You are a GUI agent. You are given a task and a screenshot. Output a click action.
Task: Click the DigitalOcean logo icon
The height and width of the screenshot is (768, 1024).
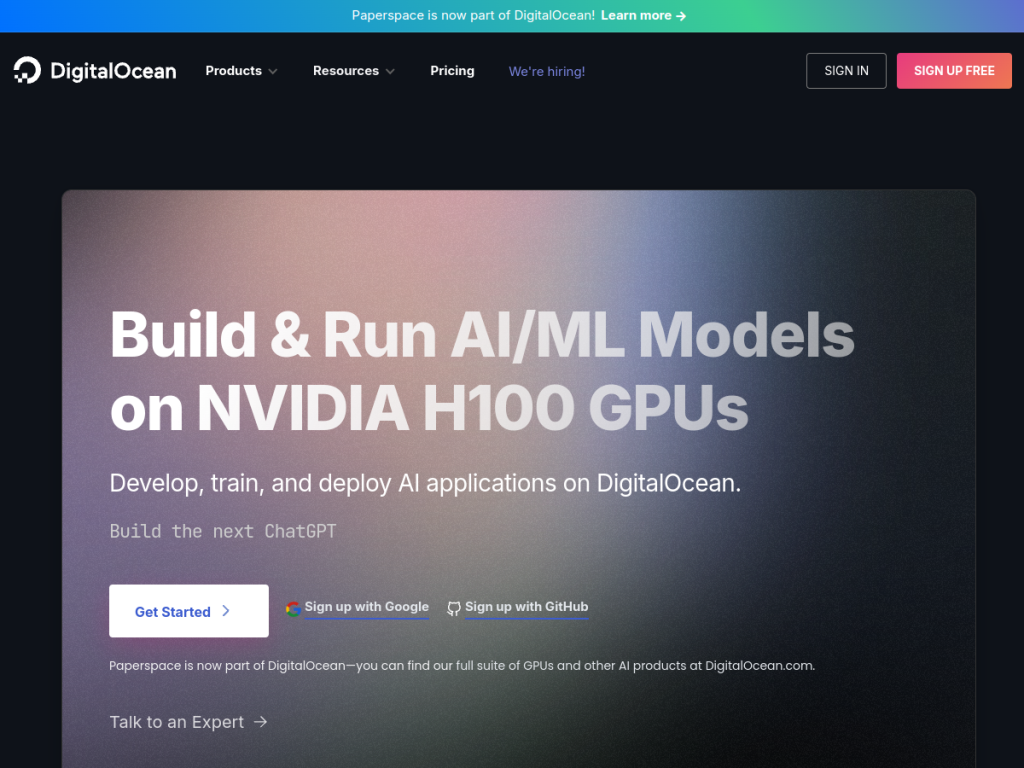point(27,71)
